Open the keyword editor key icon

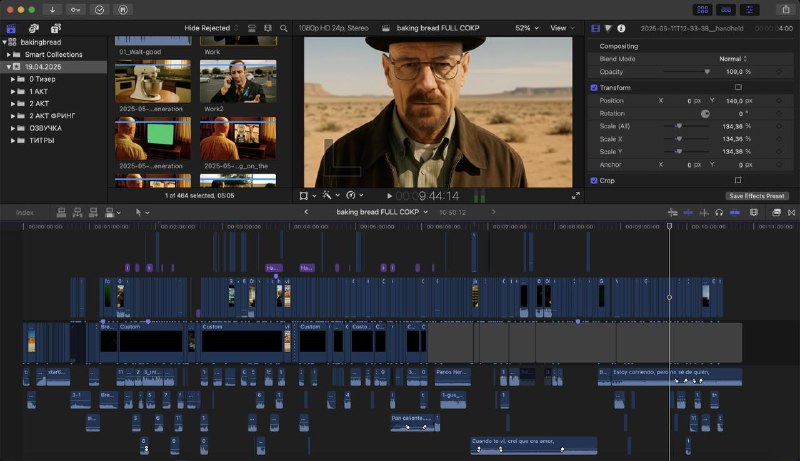click(x=76, y=10)
